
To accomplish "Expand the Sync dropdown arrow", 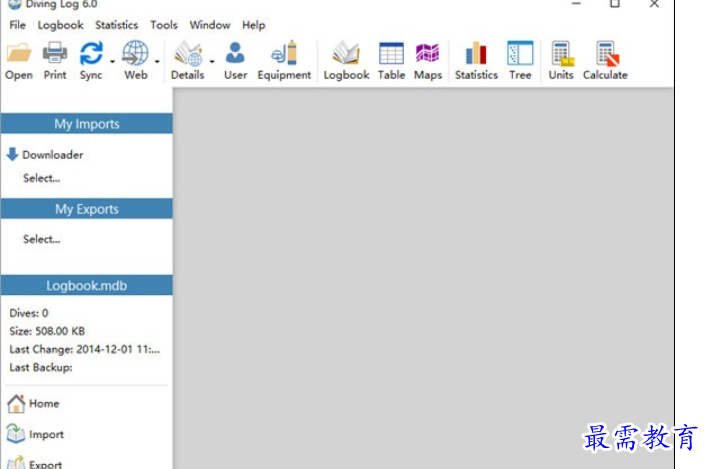I will 112,61.
